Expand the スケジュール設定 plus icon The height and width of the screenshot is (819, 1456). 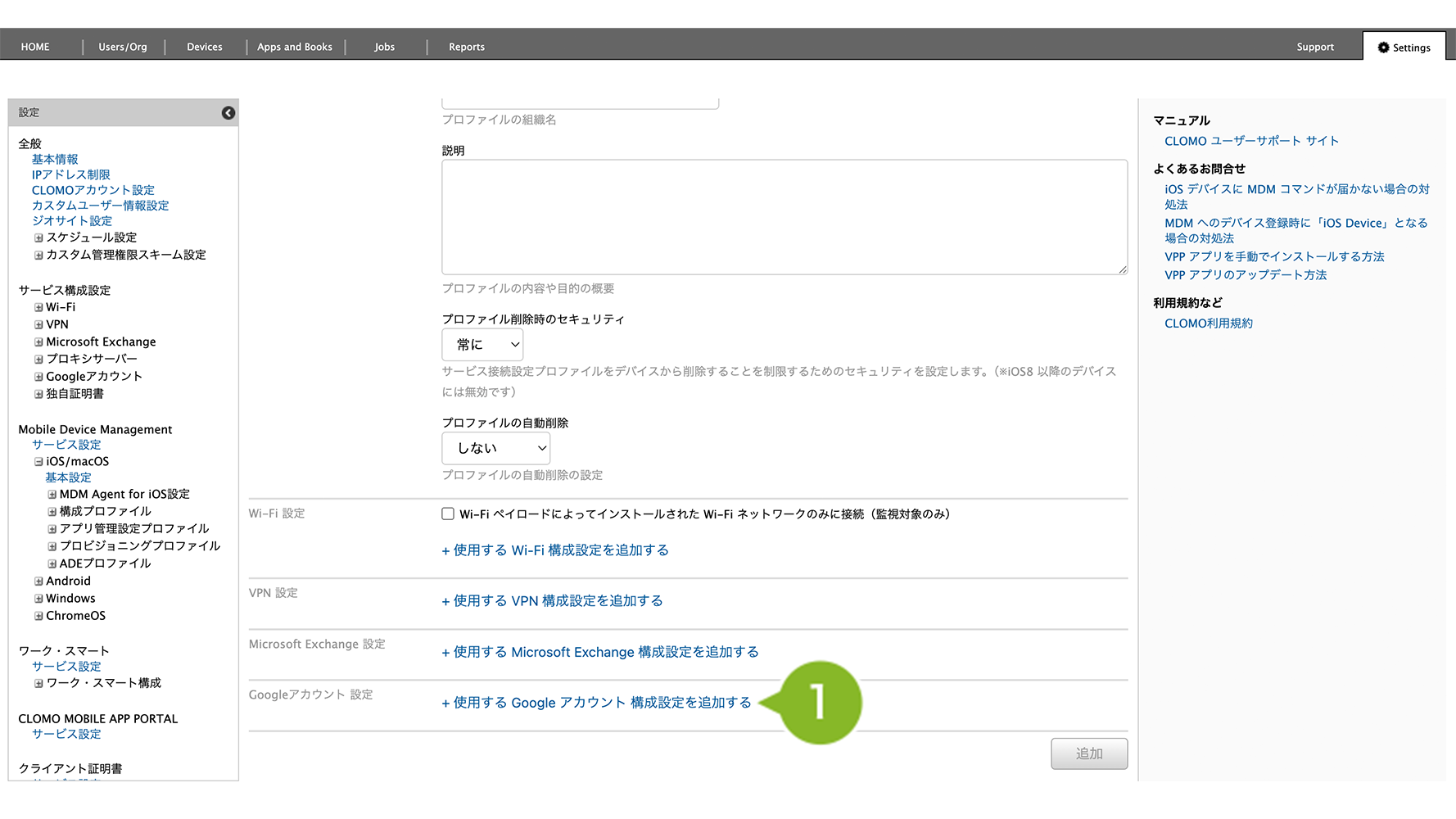pyautogui.click(x=38, y=238)
